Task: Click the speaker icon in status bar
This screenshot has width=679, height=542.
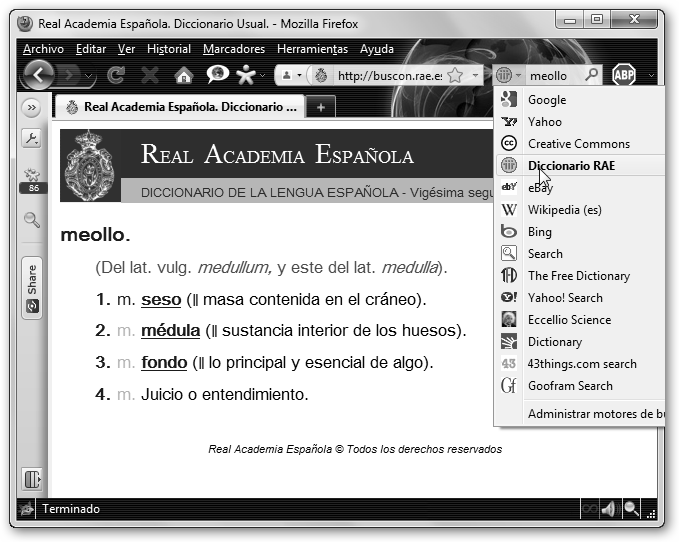Action: click(x=608, y=509)
